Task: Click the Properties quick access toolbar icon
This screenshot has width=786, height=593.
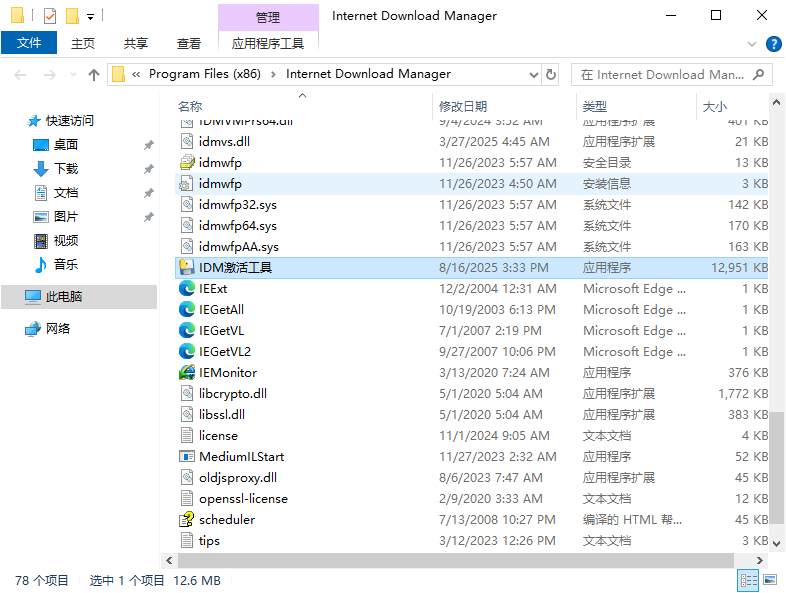Action: pos(50,17)
